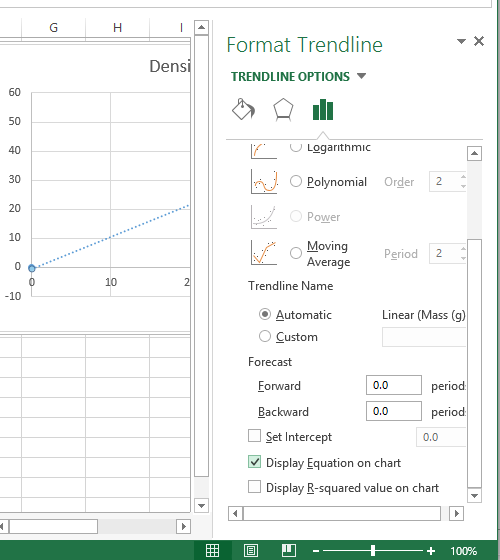Close the Format Trendline pane
Image resolution: width=500 pixels, height=560 pixels.
pos(479,41)
